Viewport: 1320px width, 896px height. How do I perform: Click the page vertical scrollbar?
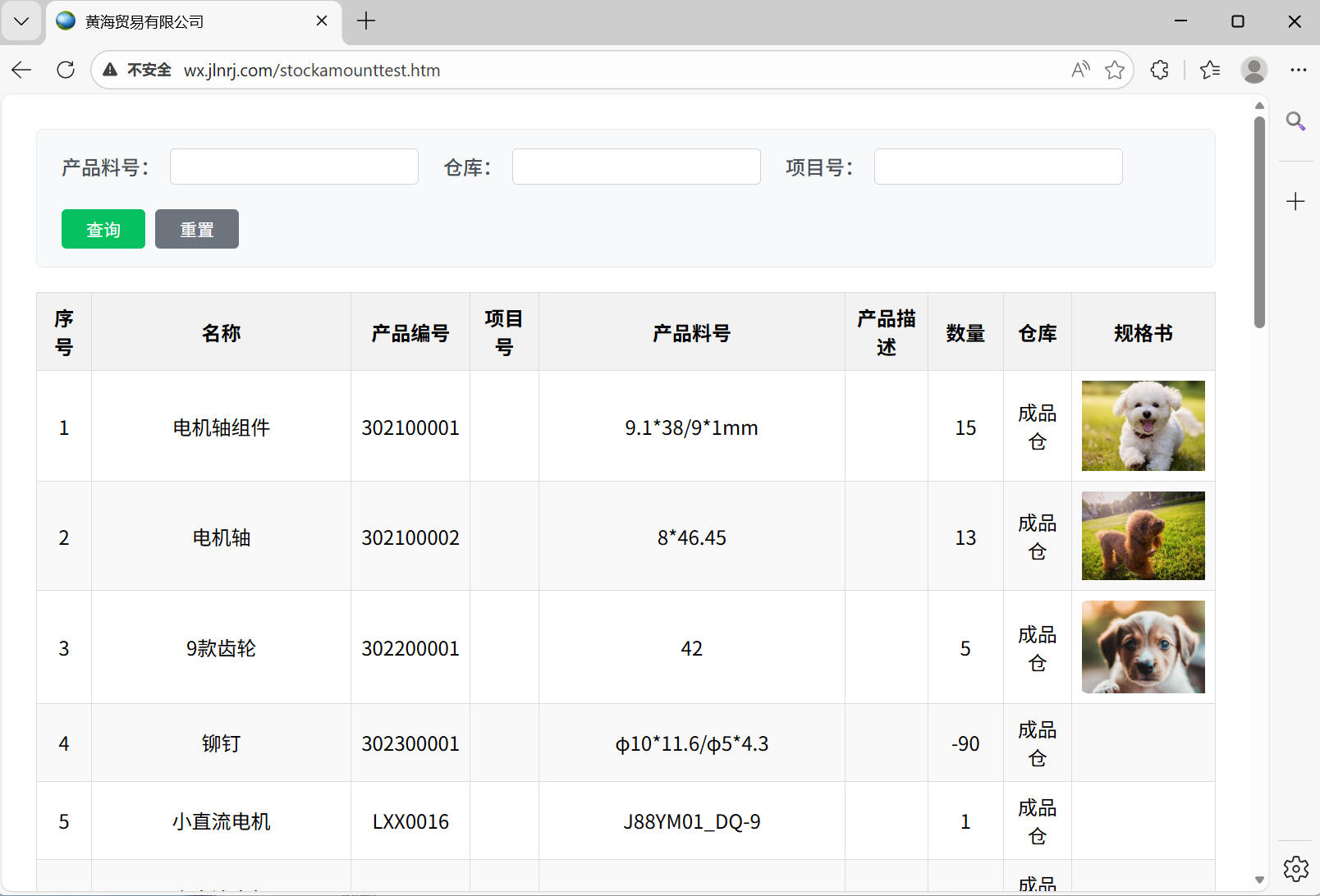point(1259,222)
